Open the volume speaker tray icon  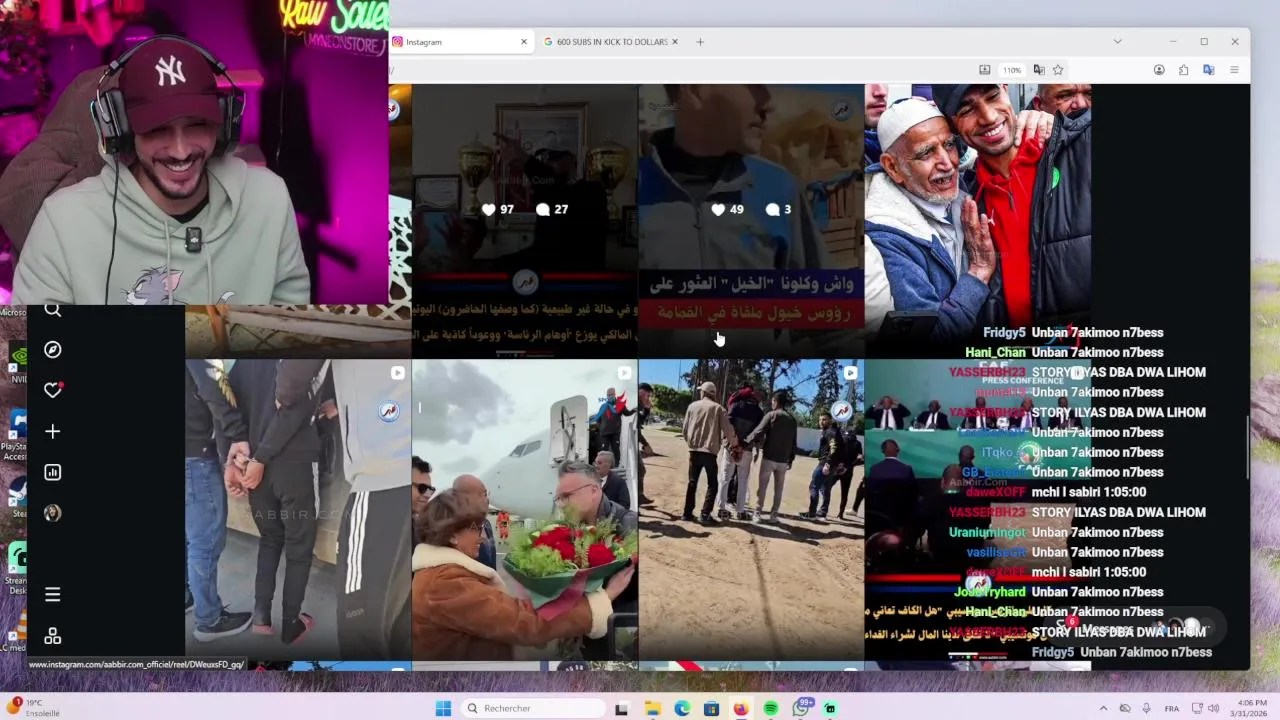[1213, 708]
